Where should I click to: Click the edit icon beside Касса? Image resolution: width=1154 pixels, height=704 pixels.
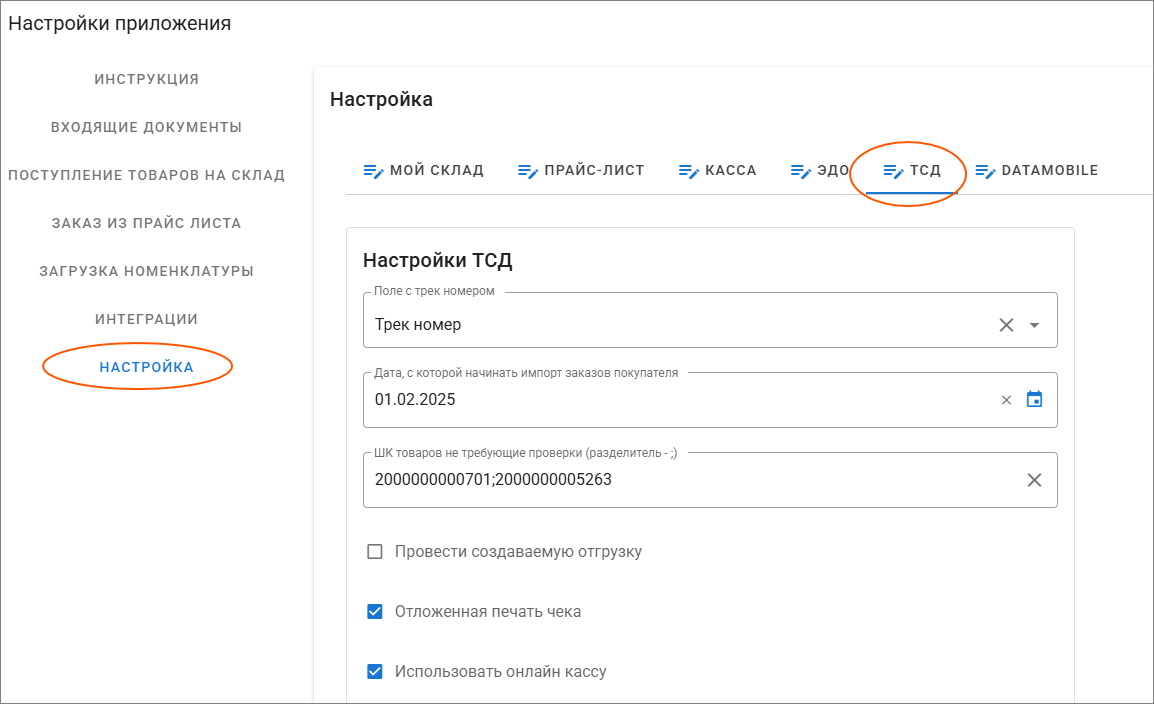point(689,171)
